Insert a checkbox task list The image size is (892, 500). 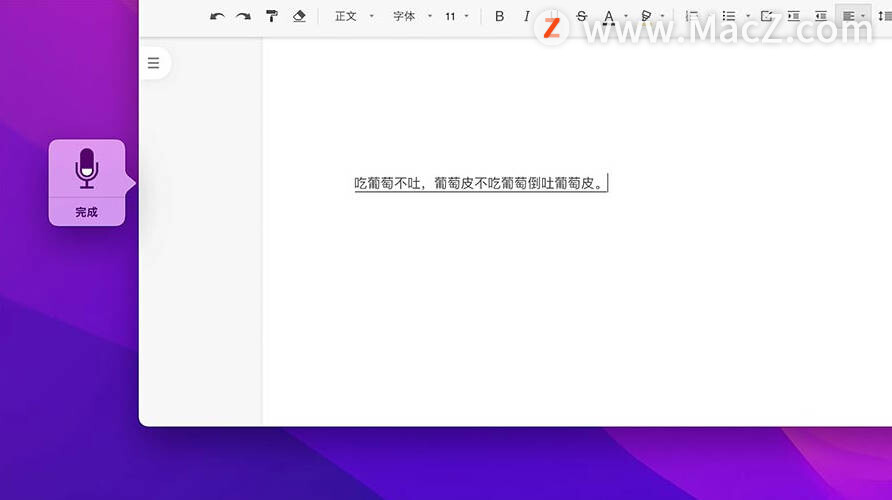766,16
